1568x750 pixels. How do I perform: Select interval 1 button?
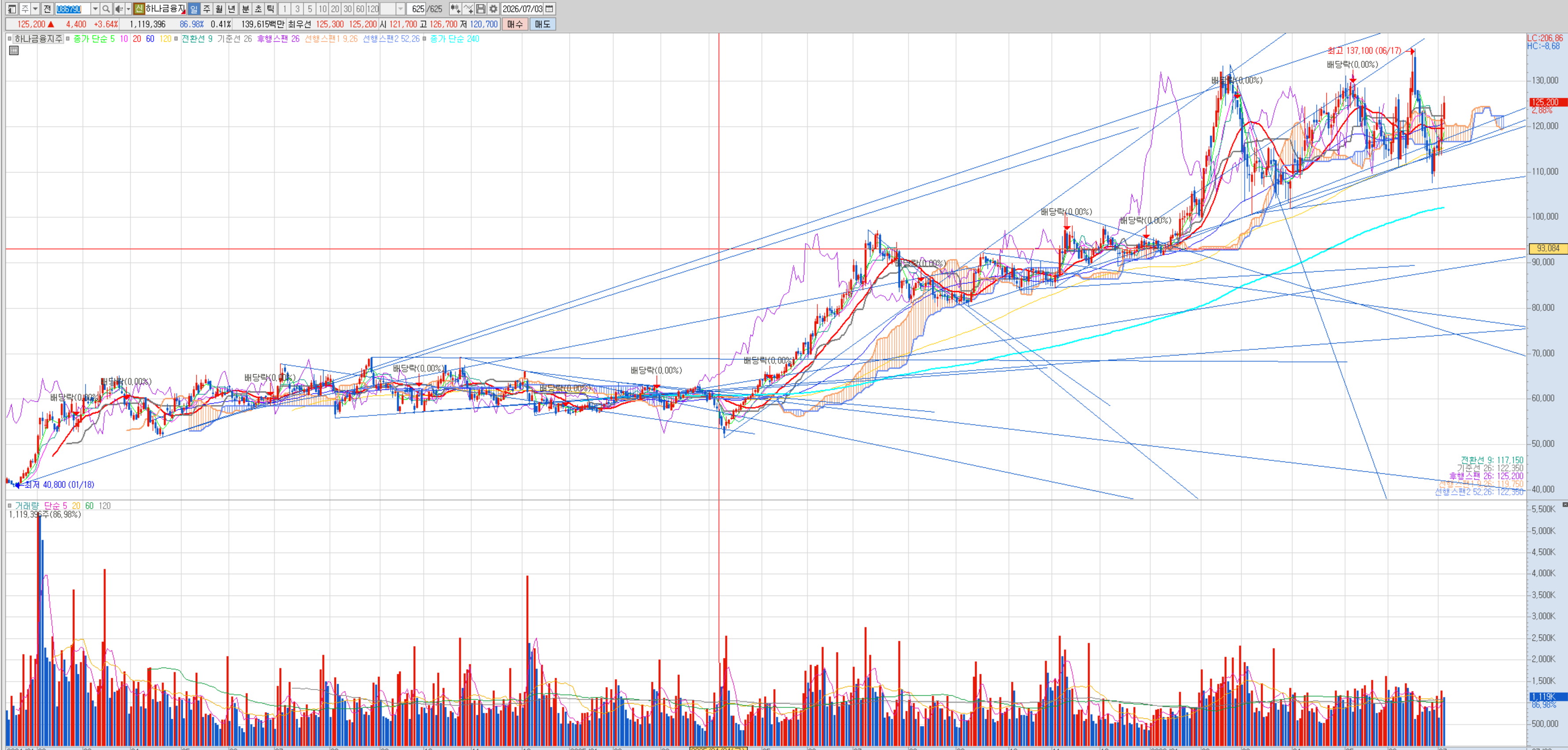pyautogui.click(x=284, y=9)
